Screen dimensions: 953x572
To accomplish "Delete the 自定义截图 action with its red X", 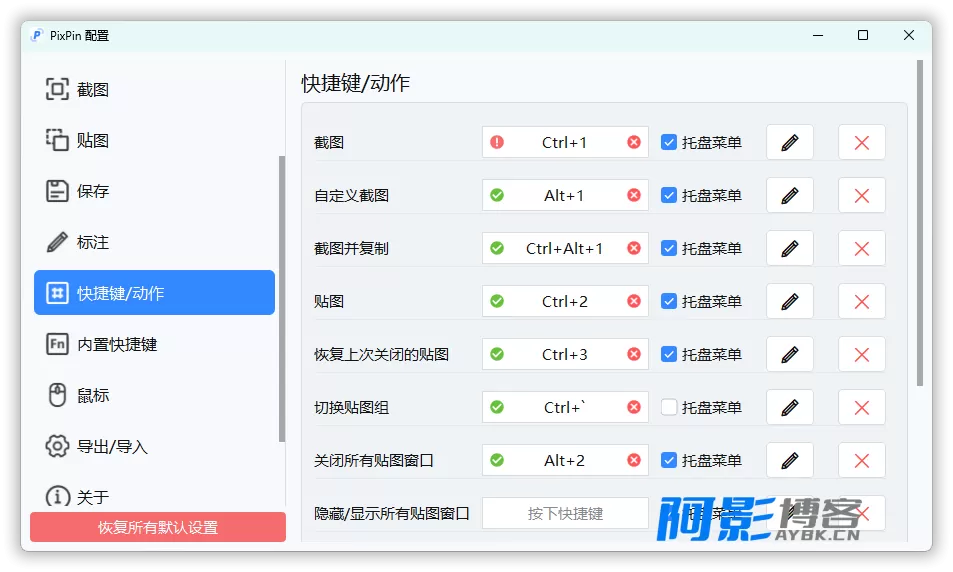I will pos(861,195).
